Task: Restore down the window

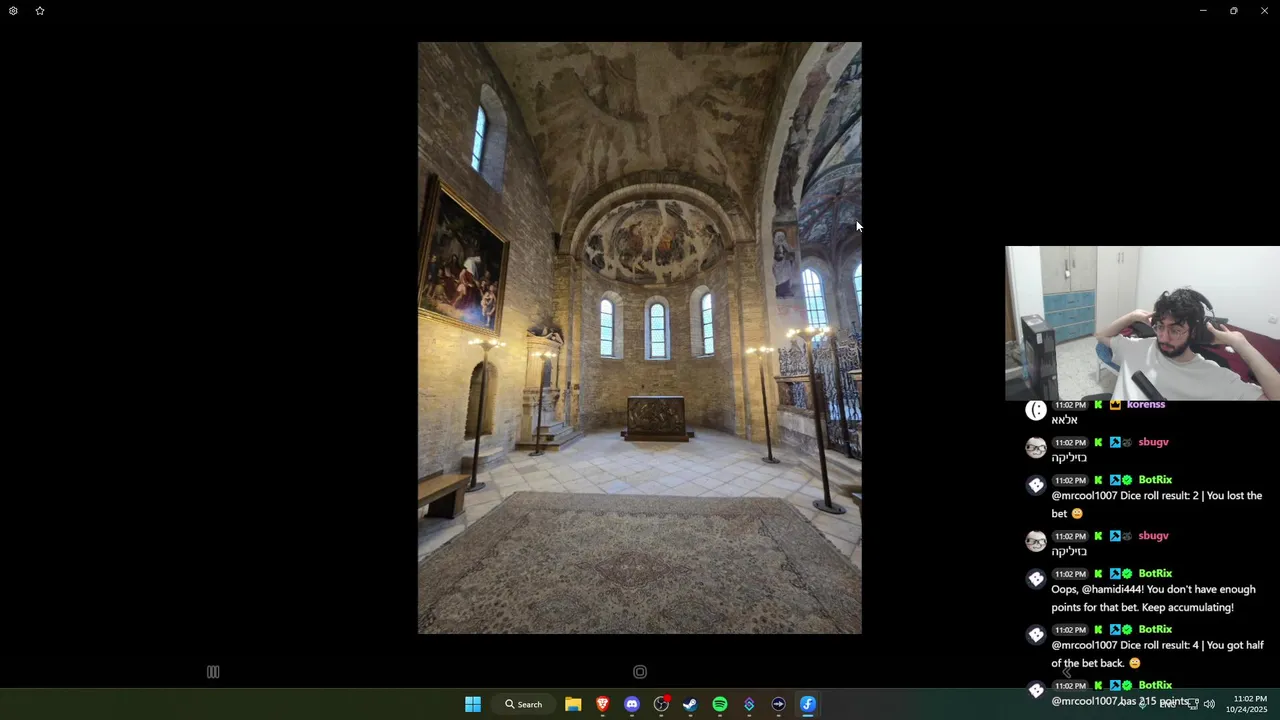Action: click(x=1234, y=11)
